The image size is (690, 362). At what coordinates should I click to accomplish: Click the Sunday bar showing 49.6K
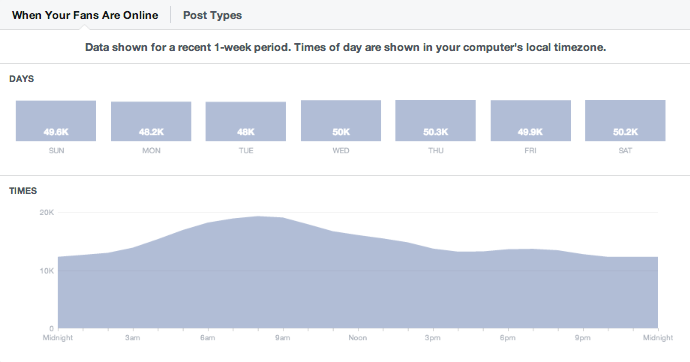coord(56,121)
